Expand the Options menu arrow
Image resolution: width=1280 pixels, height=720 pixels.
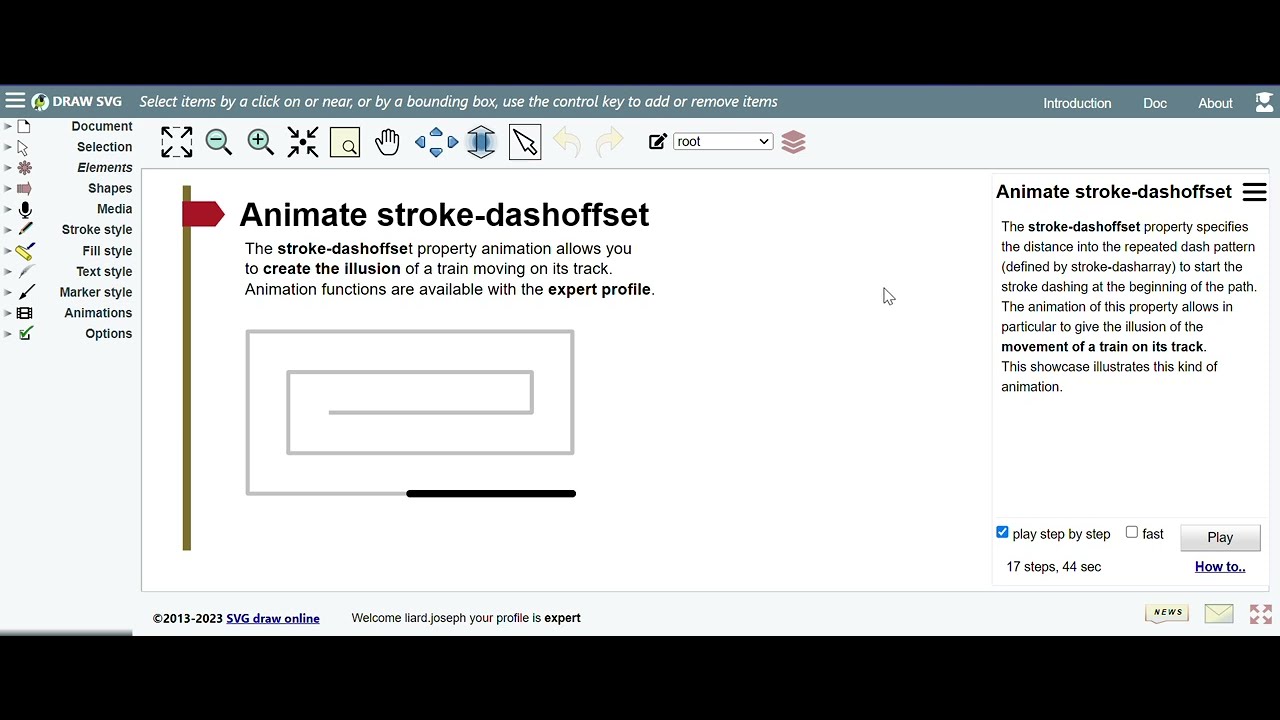(8, 334)
